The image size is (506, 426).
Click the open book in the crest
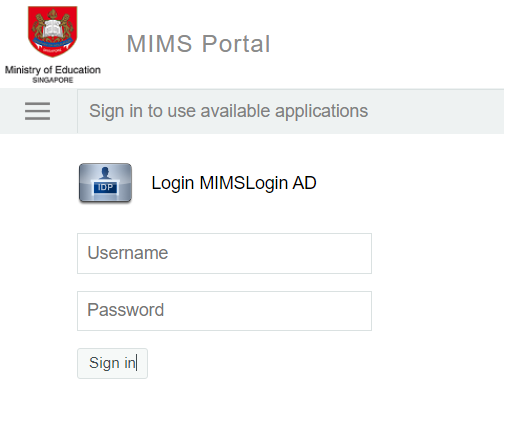pos(52,29)
